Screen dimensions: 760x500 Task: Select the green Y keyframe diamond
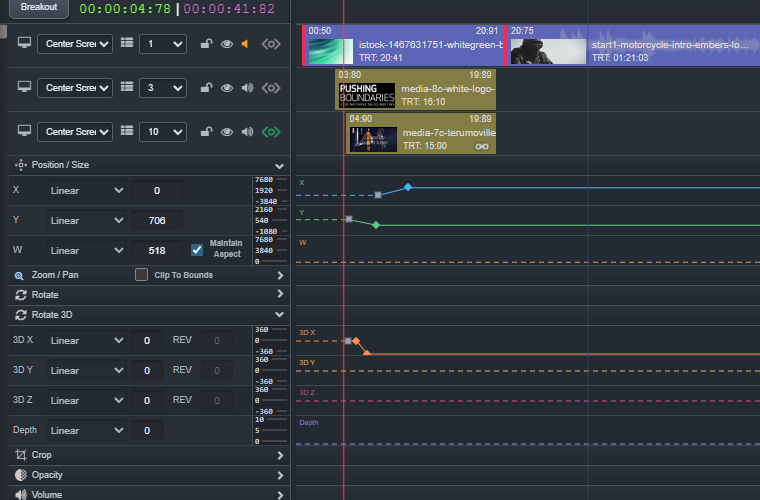pos(376,225)
